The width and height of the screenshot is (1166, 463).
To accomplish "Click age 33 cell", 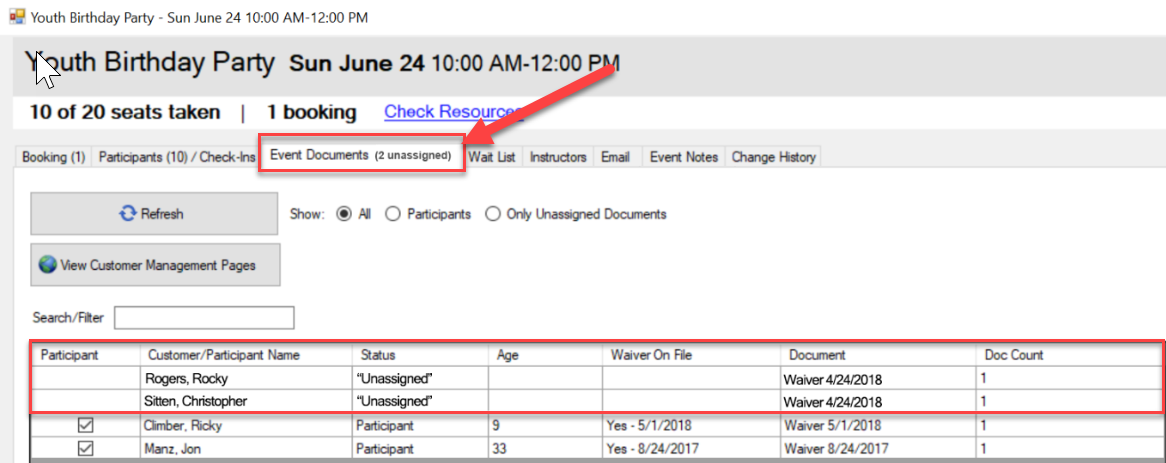I will [545, 448].
